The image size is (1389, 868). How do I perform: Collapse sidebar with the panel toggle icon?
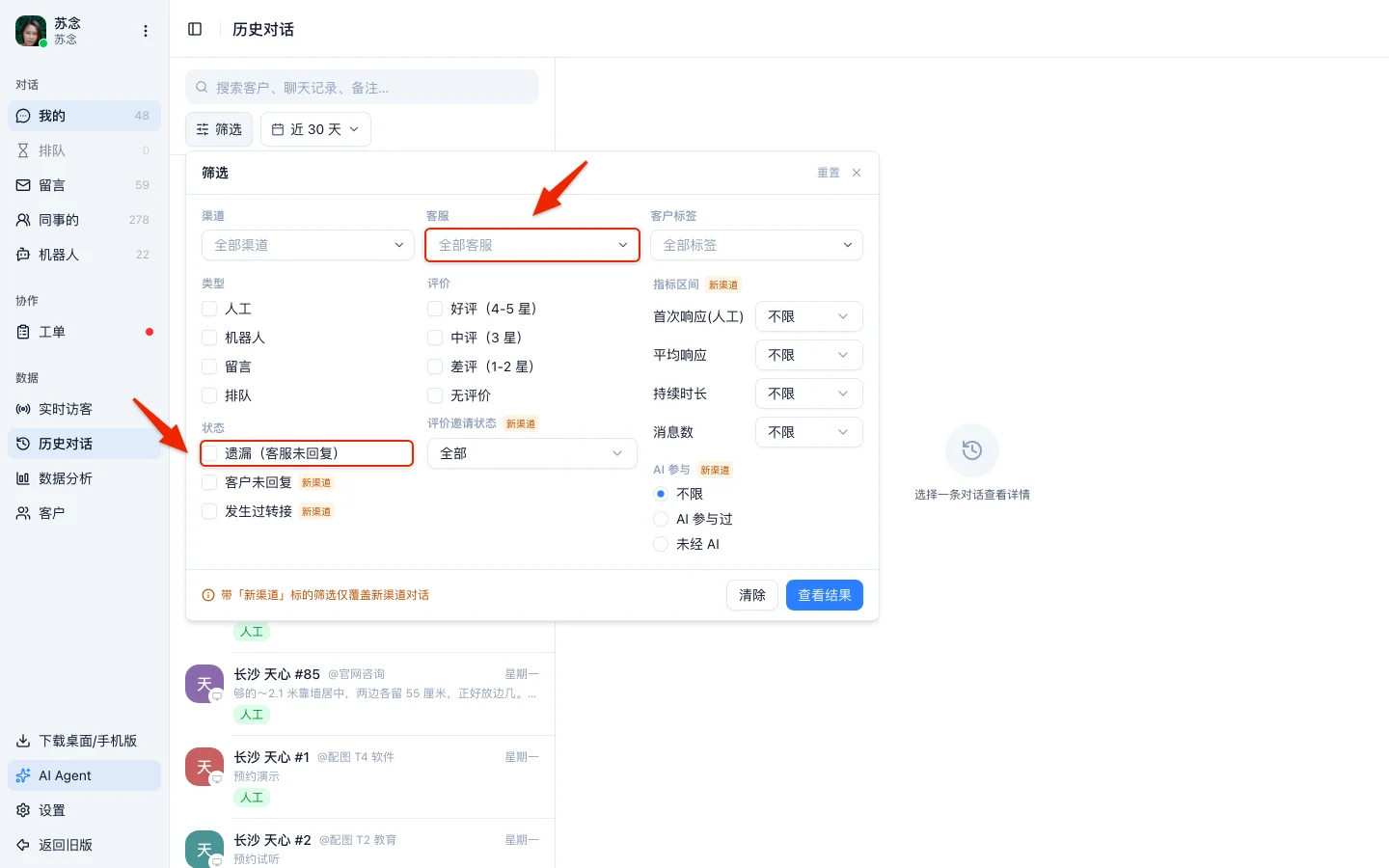[x=195, y=29]
